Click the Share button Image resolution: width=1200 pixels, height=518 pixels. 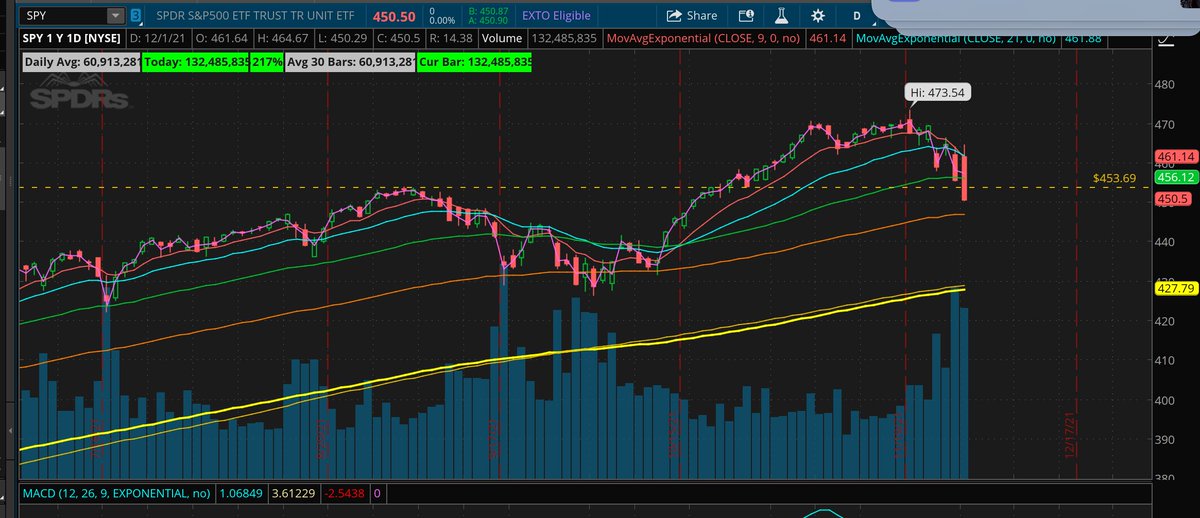click(x=692, y=15)
